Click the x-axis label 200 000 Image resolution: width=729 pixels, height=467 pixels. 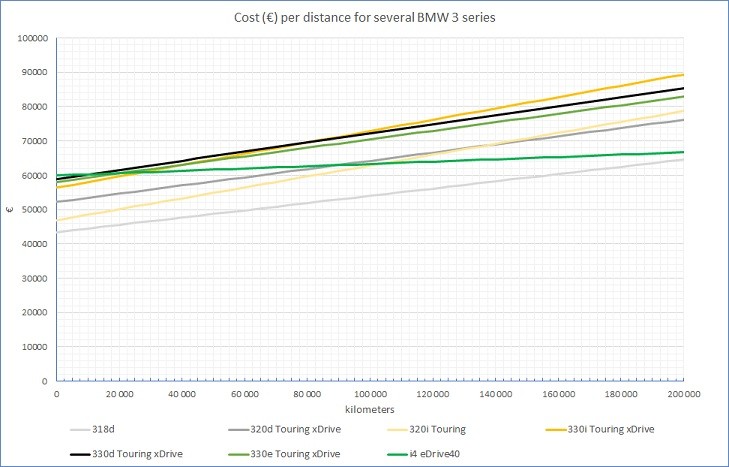click(683, 394)
